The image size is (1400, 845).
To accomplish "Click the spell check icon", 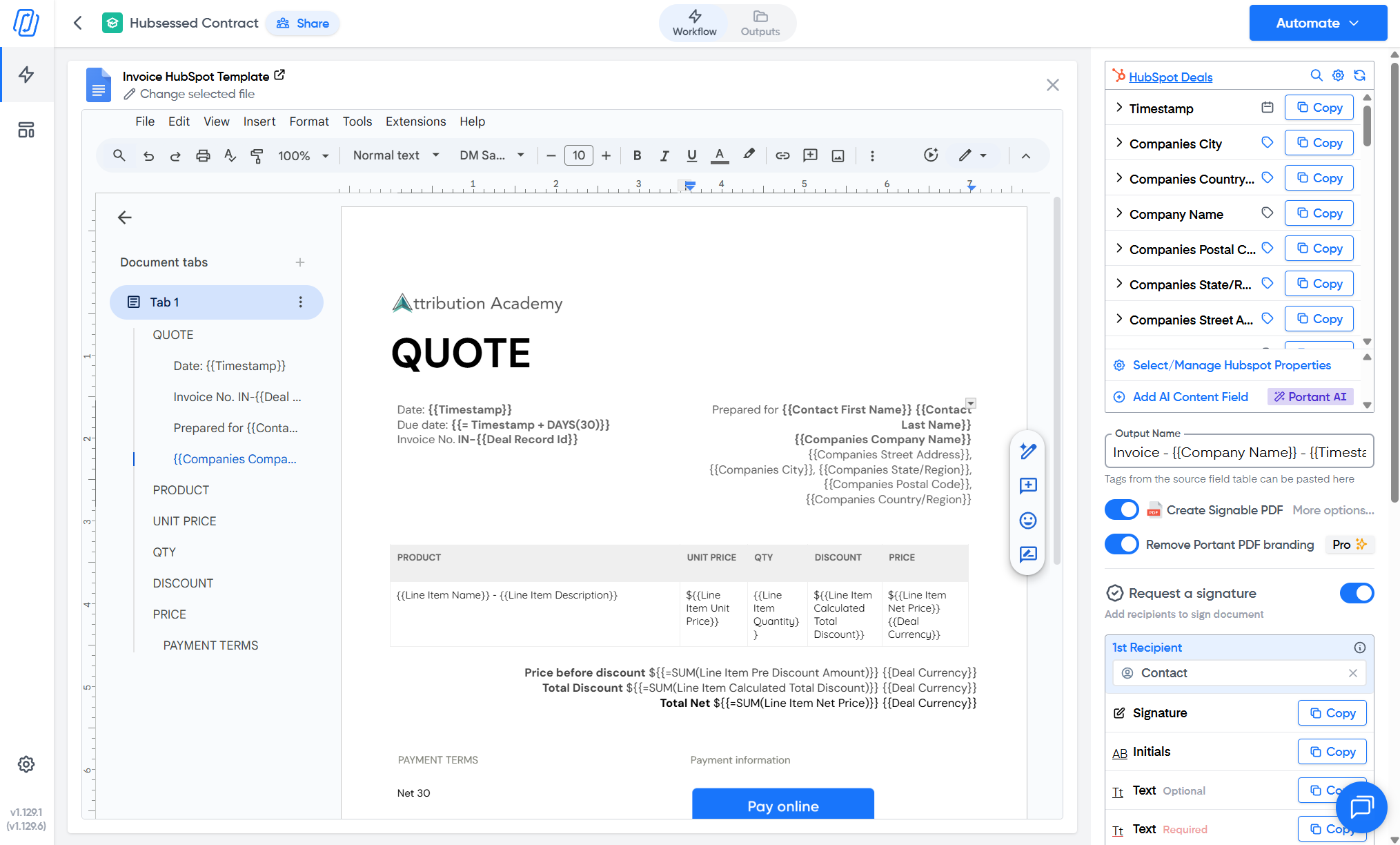I will pos(230,156).
